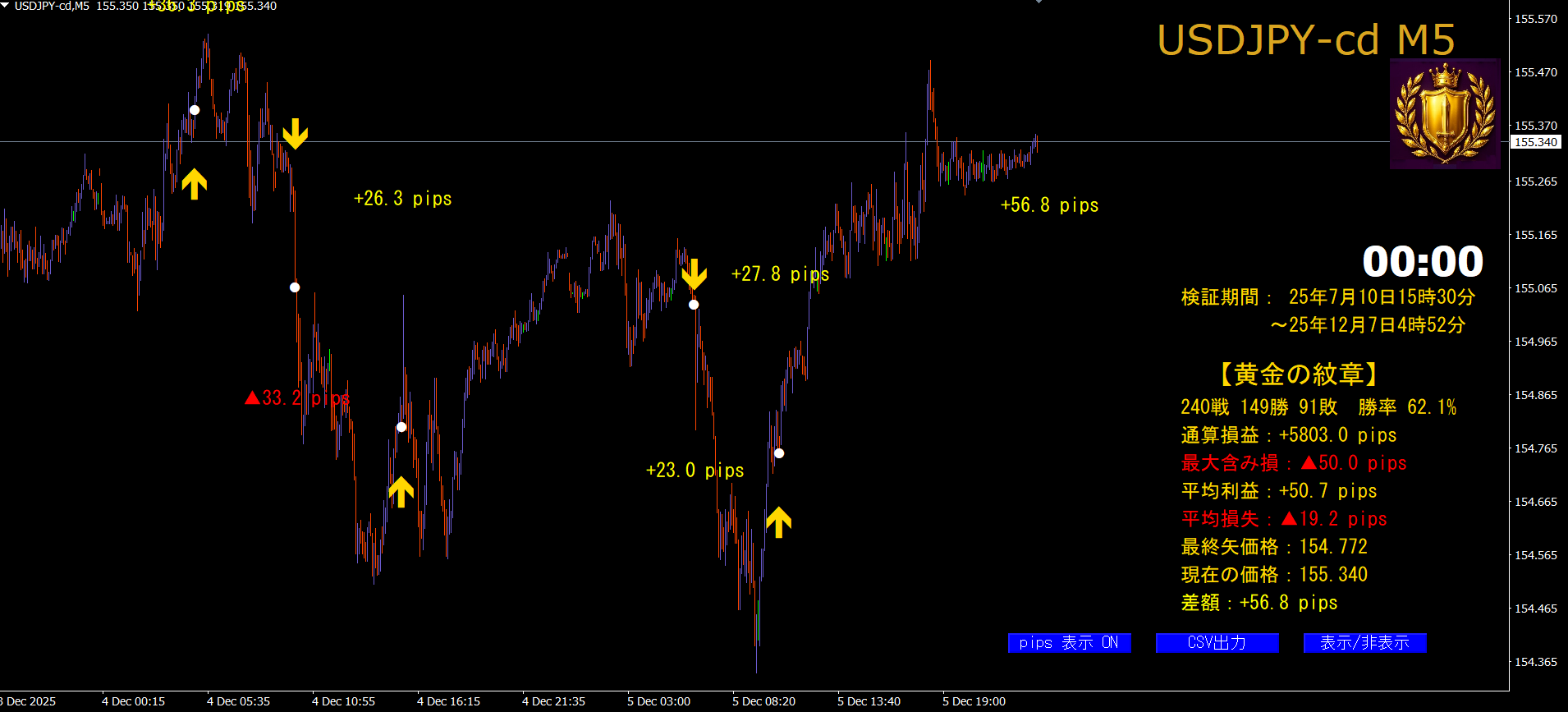Viewport: 1568px width, 712px height.
Task: Click the 154.865 price axis label
Action: (1536, 395)
